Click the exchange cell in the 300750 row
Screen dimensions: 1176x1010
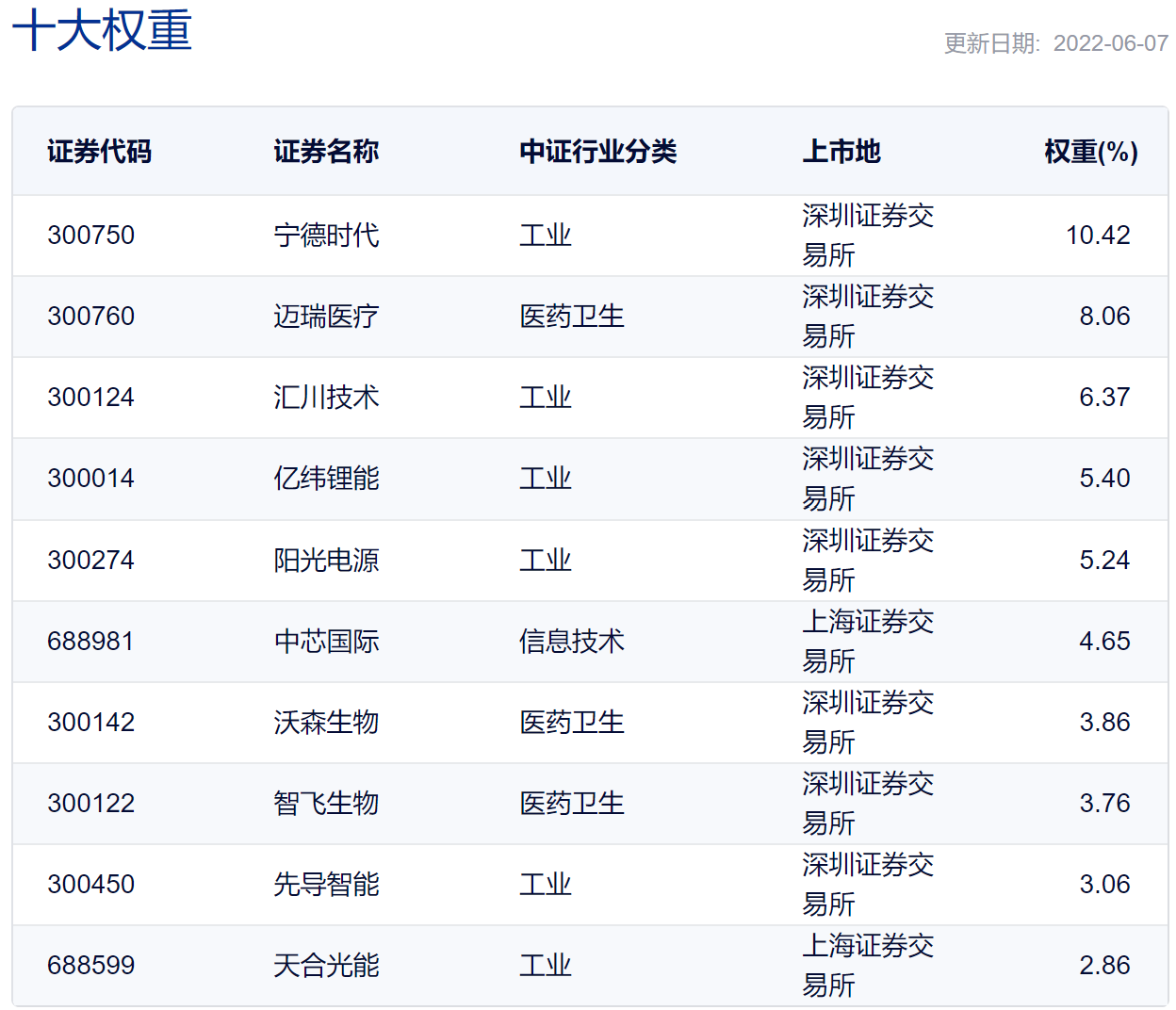tap(868, 235)
